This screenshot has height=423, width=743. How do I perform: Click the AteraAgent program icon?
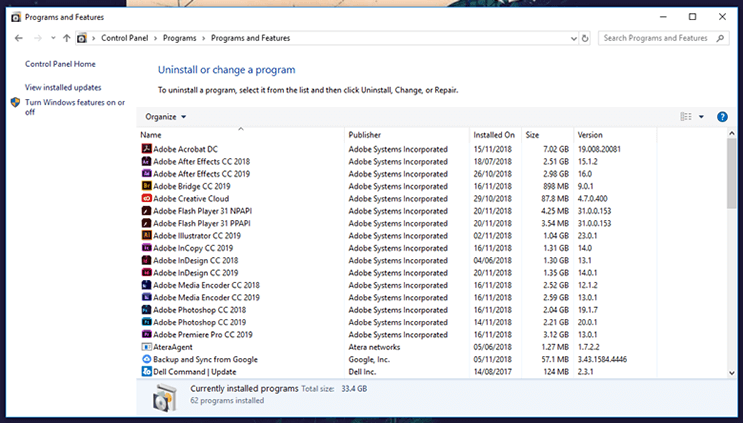pyautogui.click(x=146, y=347)
